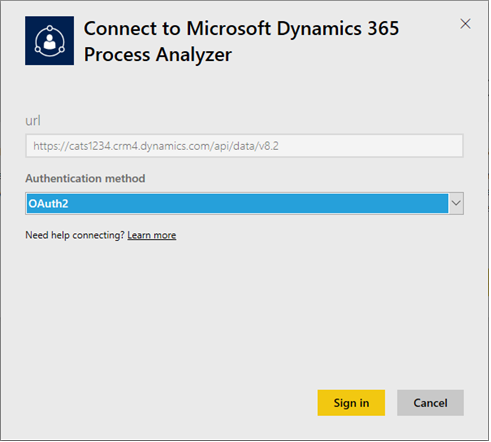Open the Authentication method dropdown arrow
The image size is (491, 442).
[456, 203]
